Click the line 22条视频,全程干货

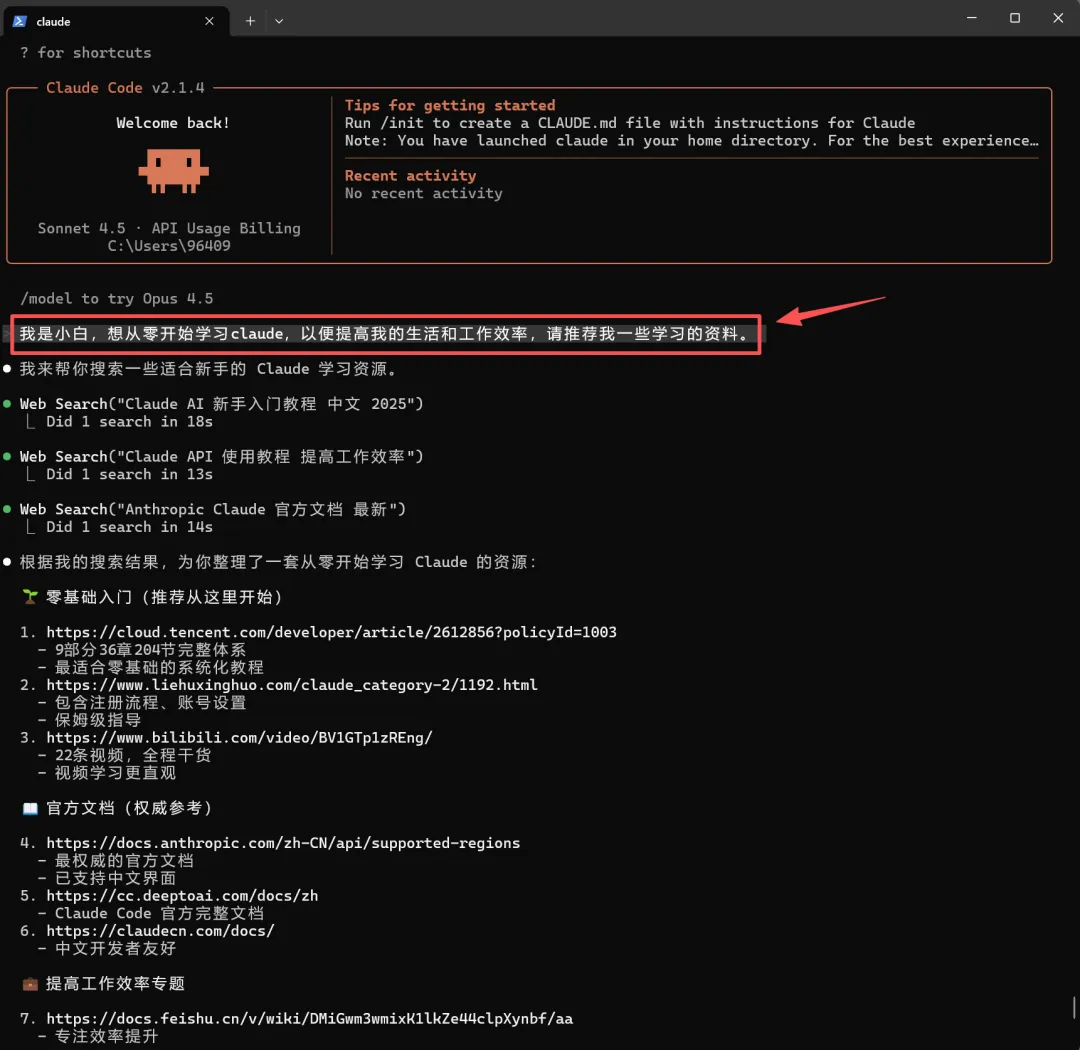pos(133,755)
